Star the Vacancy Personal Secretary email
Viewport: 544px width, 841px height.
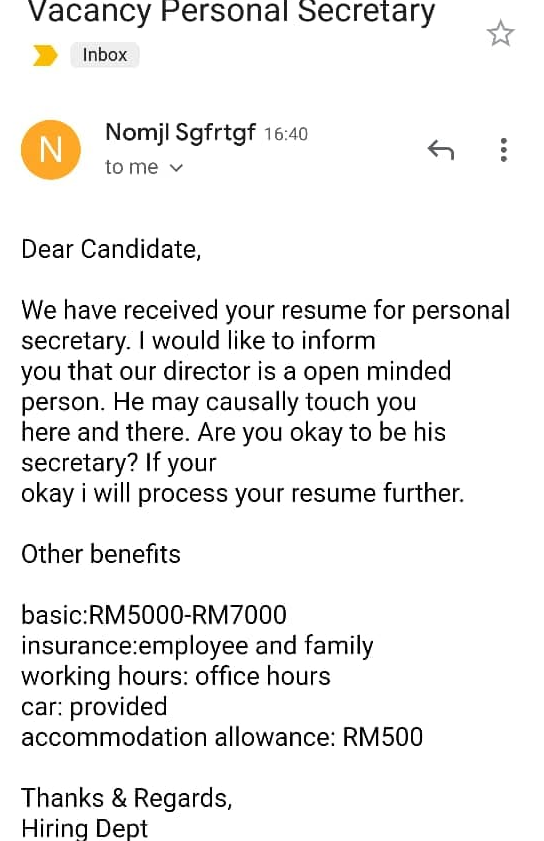coord(500,33)
